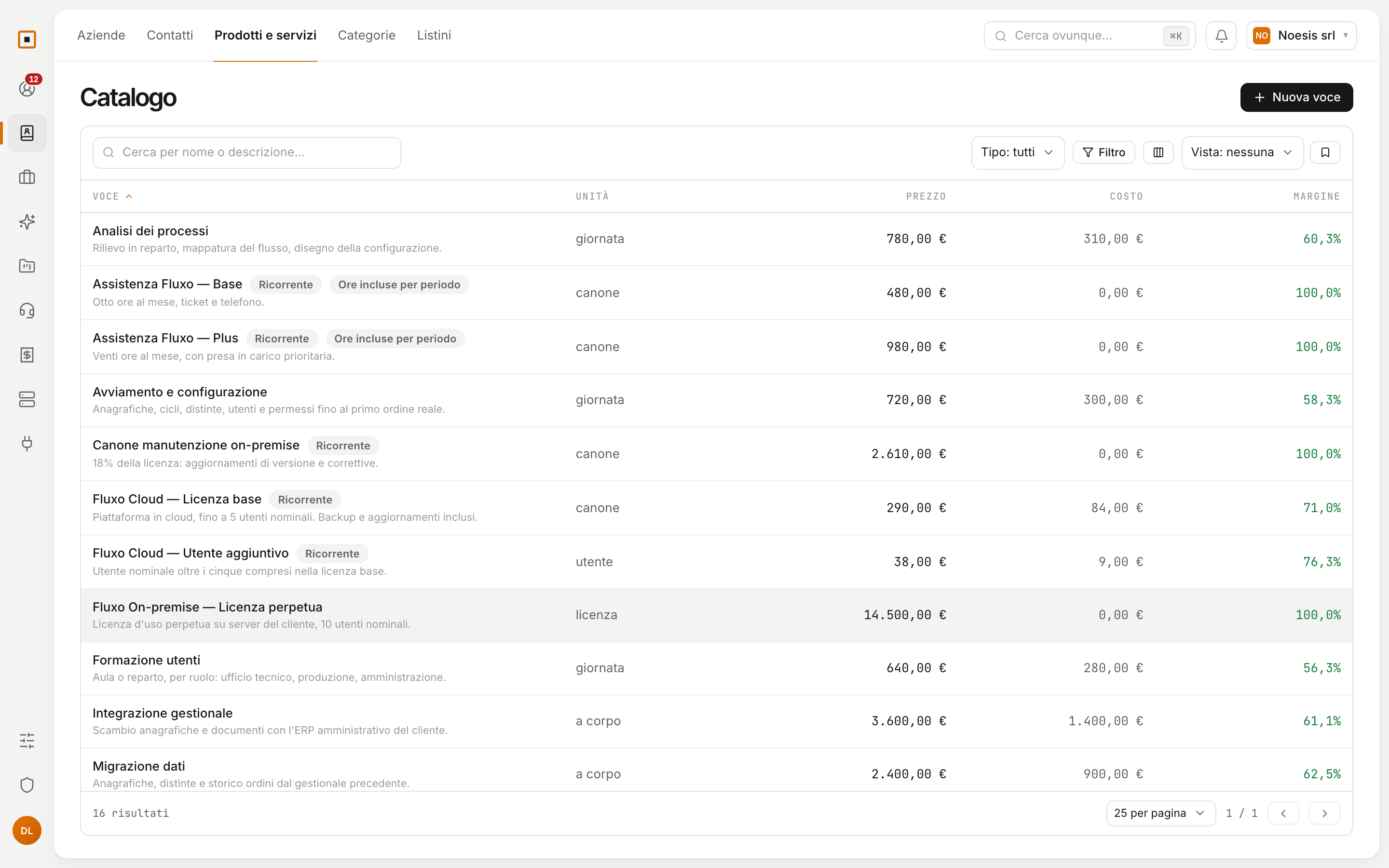Open the contacts icon with 12 badge
Viewport: 1389px width, 868px height.
pyautogui.click(x=27, y=88)
